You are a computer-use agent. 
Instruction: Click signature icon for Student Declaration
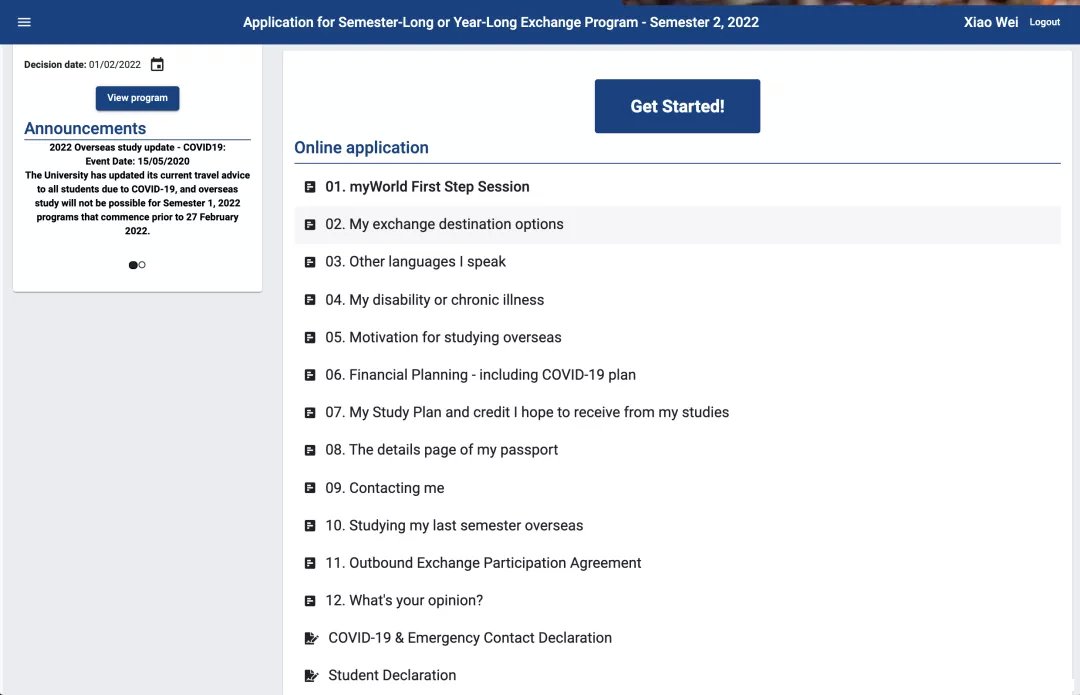tap(311, 676)
